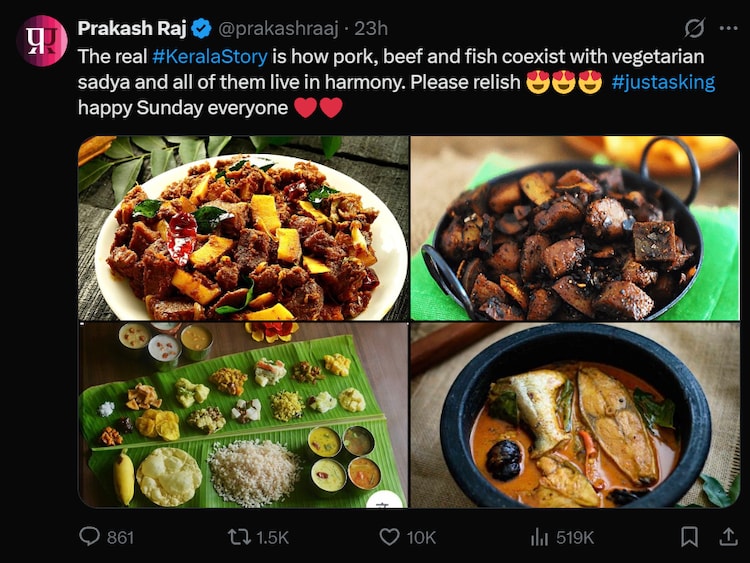Expand the three-dot more options menu
The height and width of the screenshot is (563, 750).
coord(729,28)
